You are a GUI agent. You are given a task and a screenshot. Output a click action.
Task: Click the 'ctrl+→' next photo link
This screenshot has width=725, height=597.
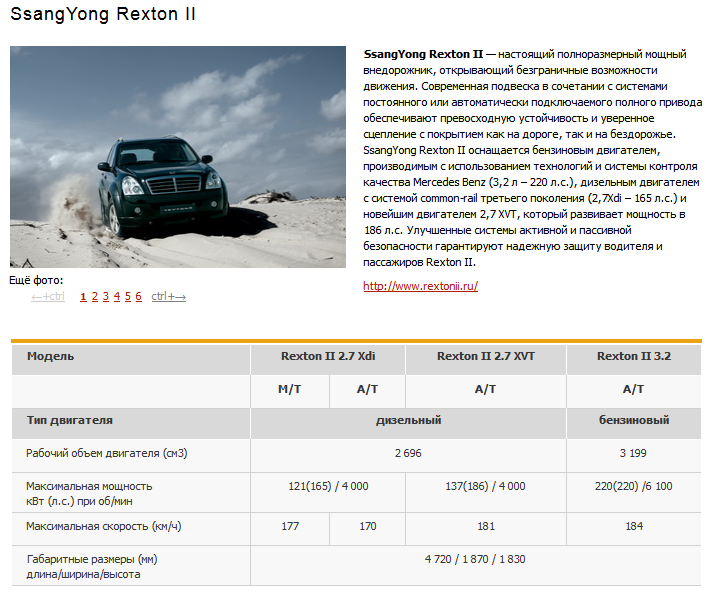168,296
